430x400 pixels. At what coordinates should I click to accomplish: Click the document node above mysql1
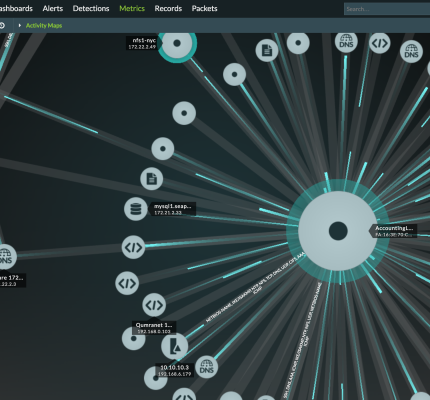pos(152,179)
